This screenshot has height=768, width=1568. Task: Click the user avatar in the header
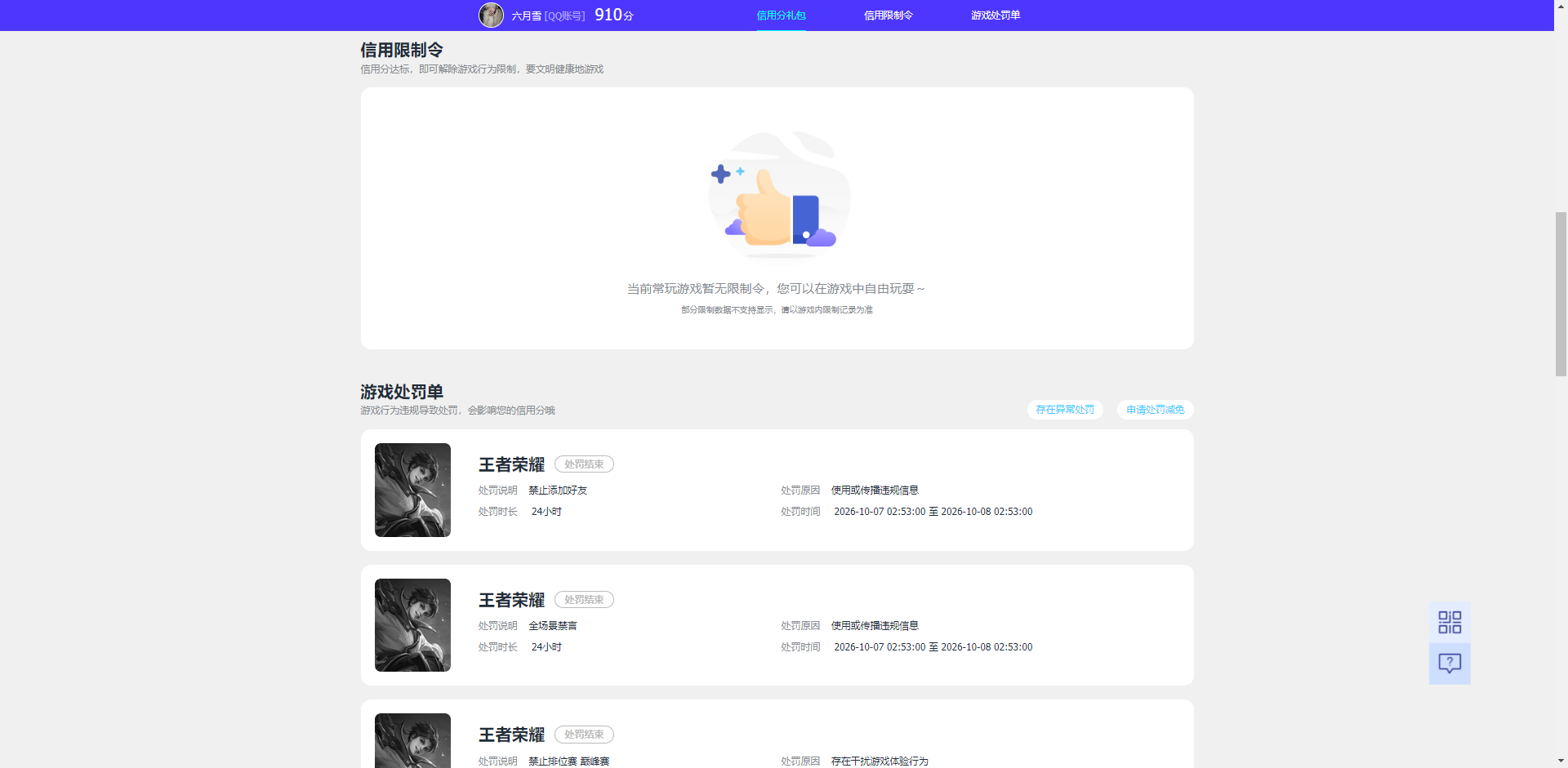(x=491, y=15)
